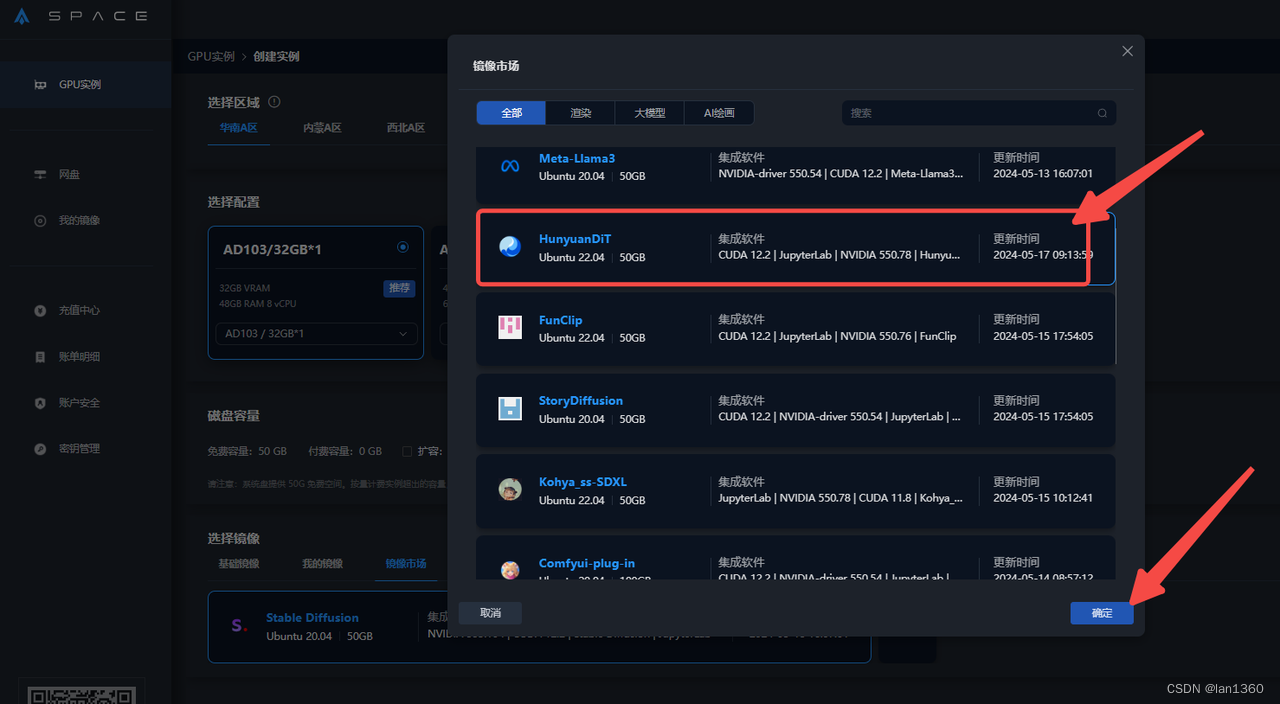Select 西北A区 region tab

[406, 128]
